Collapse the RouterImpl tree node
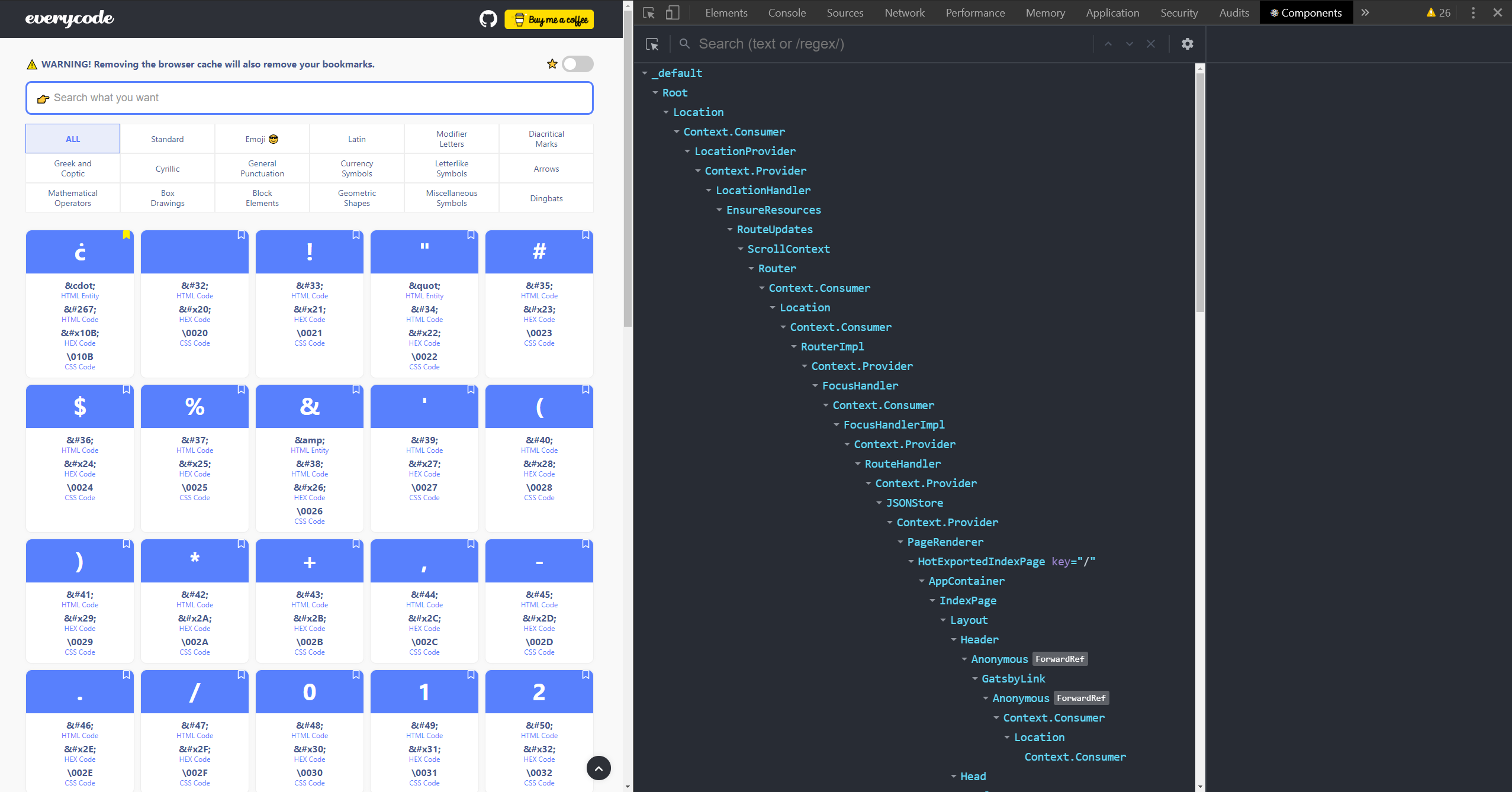This screenshot has width=1512, height=792. pos(793,346)
